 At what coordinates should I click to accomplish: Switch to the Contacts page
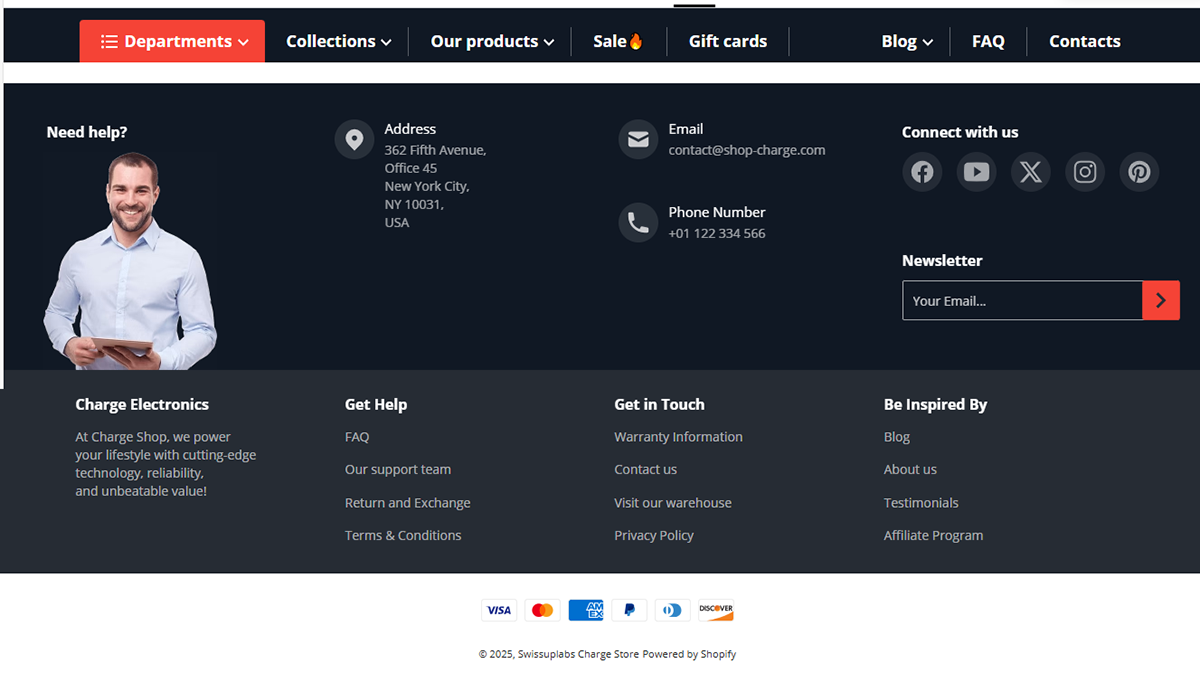[x=1084, y=41]
